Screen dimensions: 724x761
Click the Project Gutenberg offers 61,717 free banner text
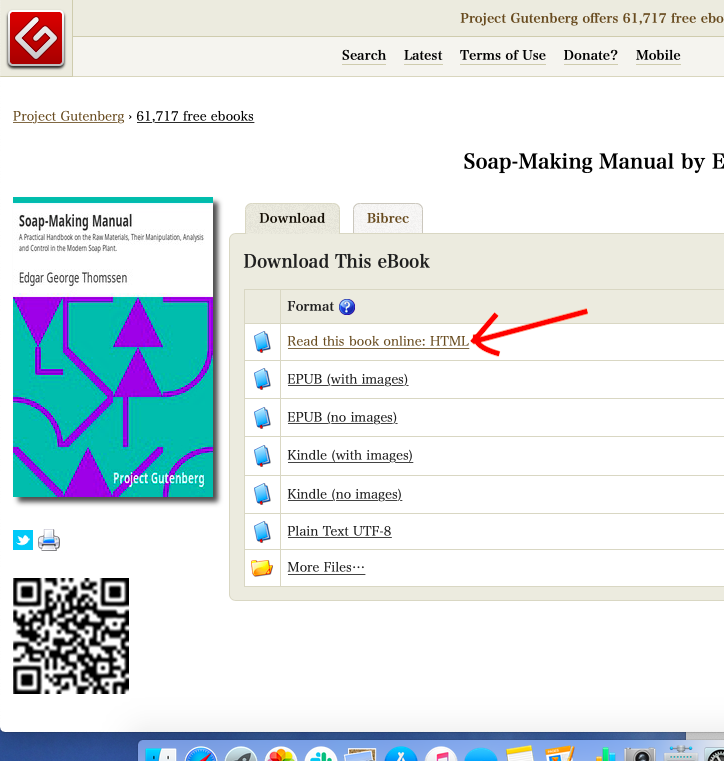[592, 18]
